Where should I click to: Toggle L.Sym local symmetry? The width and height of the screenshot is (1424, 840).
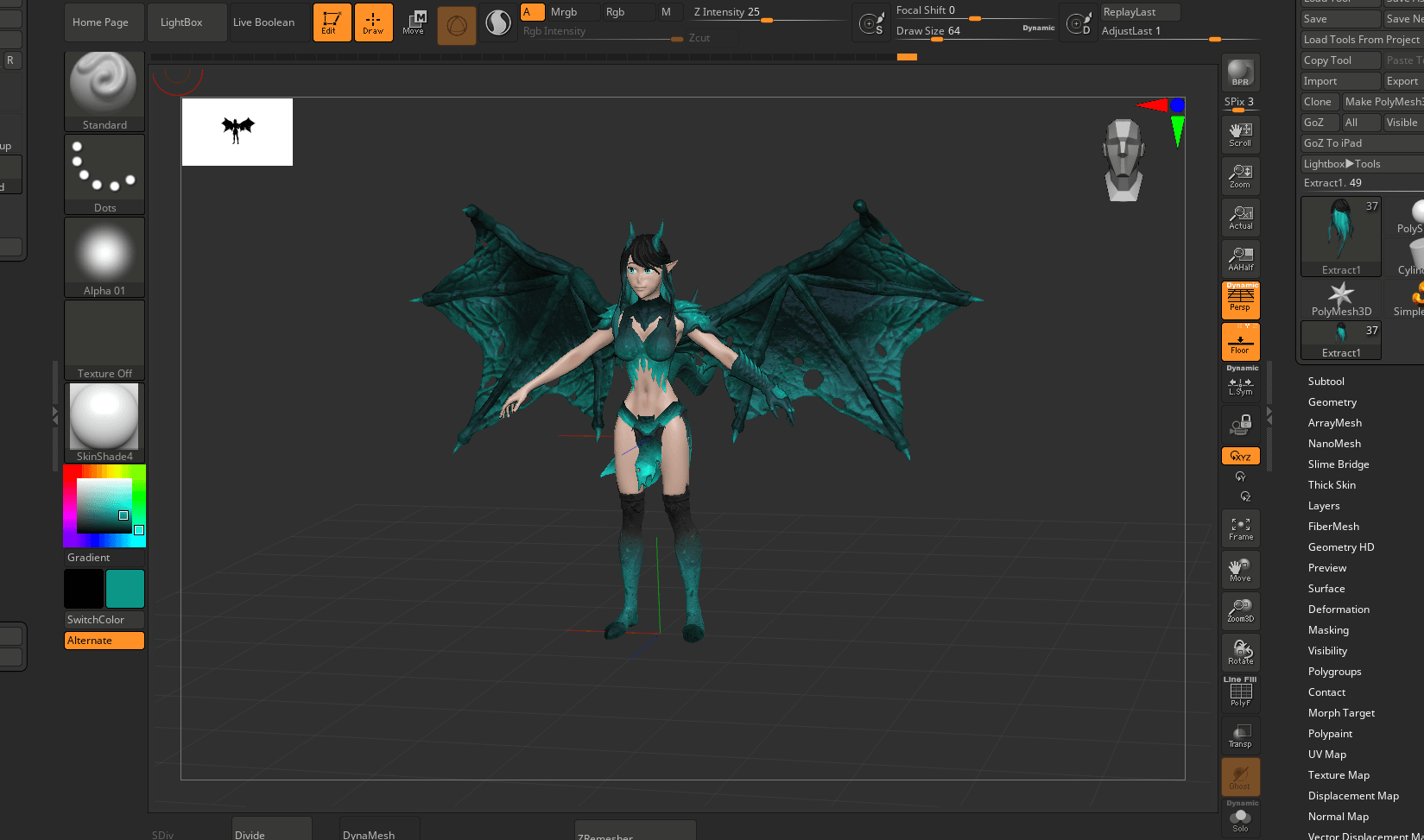pyautogui.click(x=1241, y=385)
